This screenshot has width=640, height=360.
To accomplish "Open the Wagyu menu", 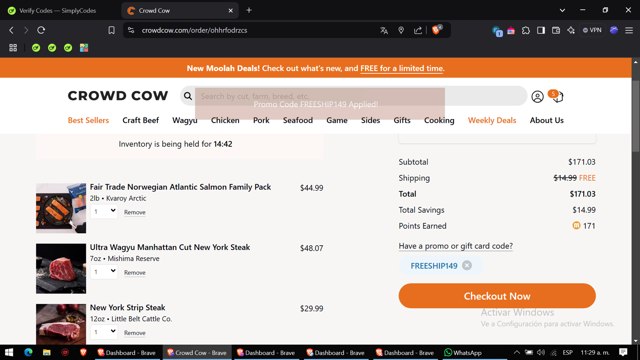I will coord(184,120).
